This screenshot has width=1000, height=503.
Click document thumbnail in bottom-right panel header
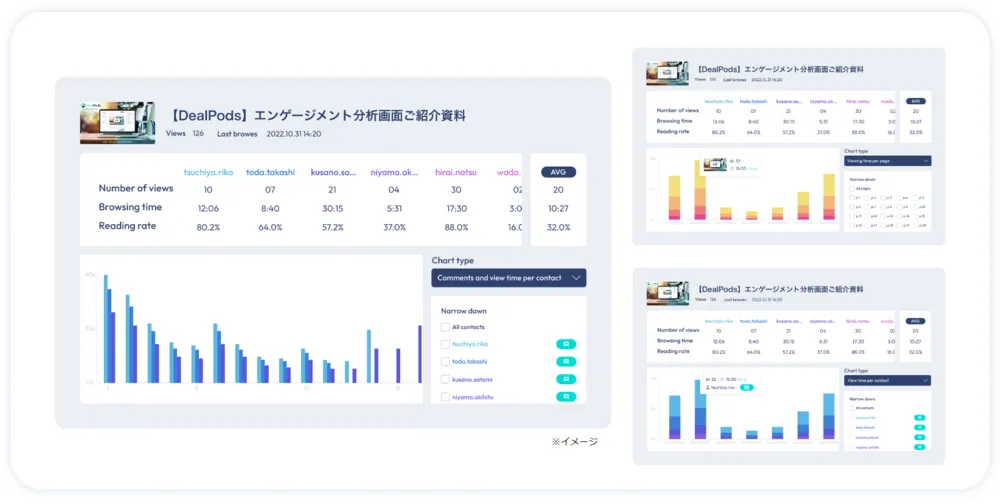pos(668,293)
